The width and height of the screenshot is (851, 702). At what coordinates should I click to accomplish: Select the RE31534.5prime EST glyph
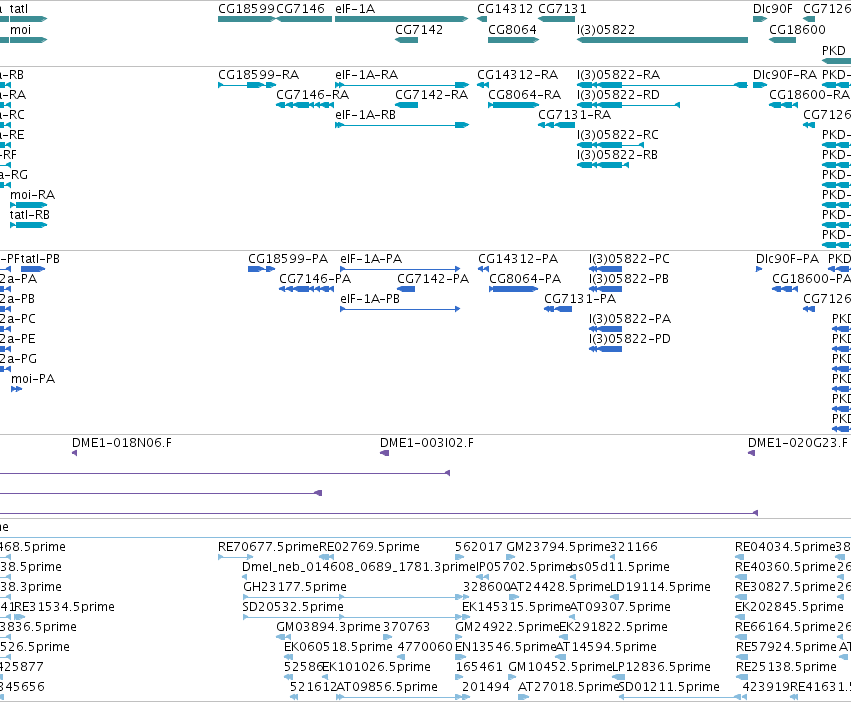(20, 617)
